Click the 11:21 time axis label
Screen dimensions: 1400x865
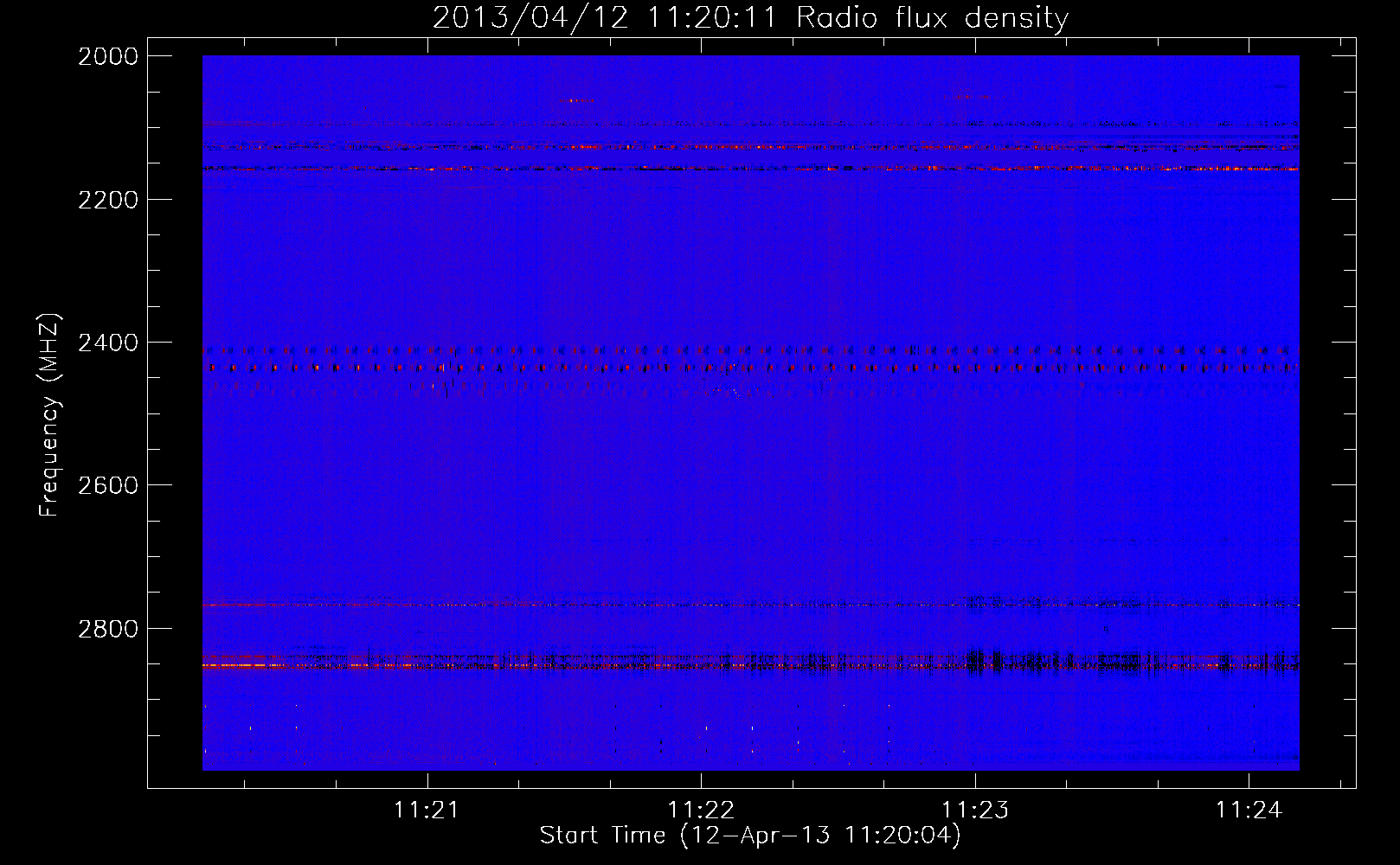click(426, 811)
